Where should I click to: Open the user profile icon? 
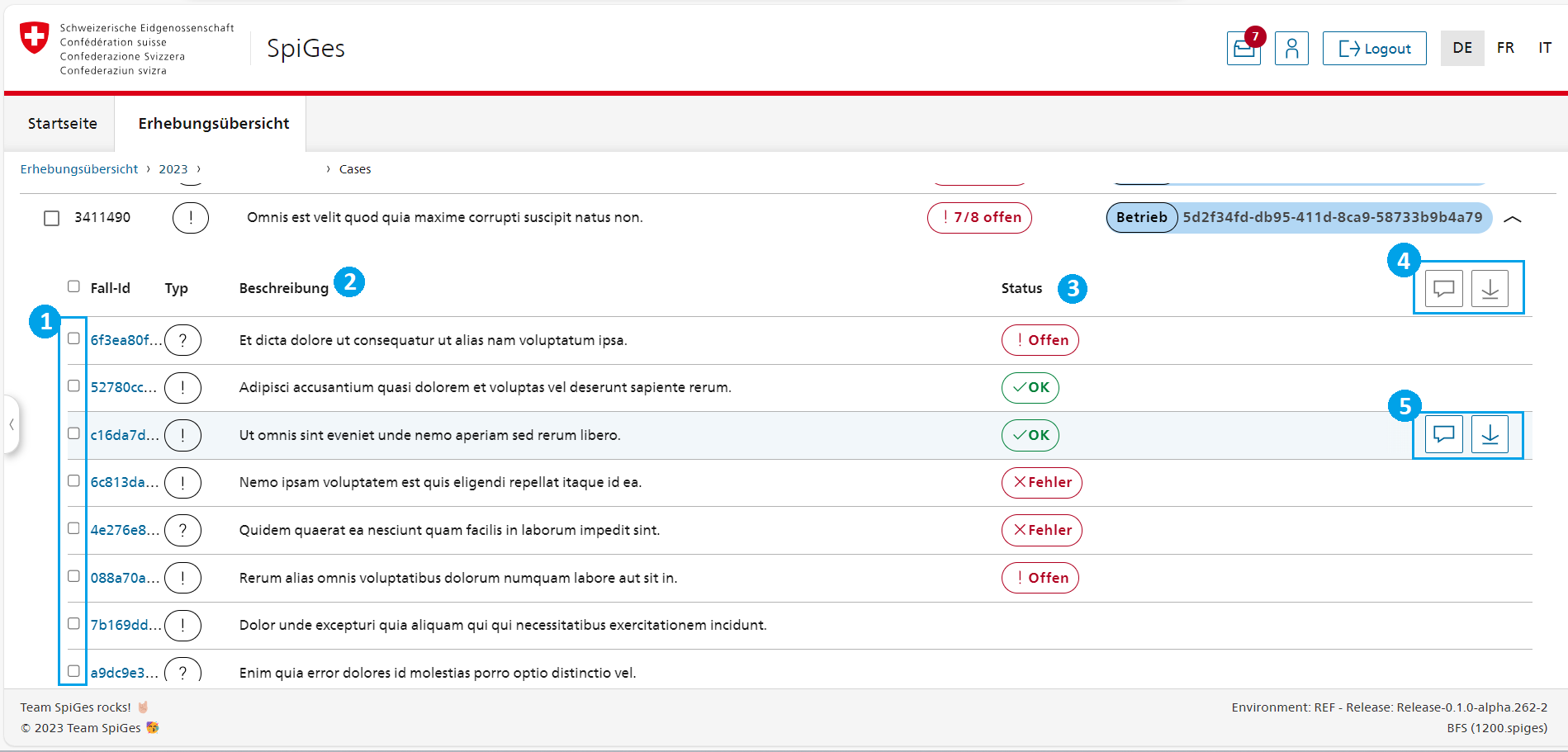1291,49
